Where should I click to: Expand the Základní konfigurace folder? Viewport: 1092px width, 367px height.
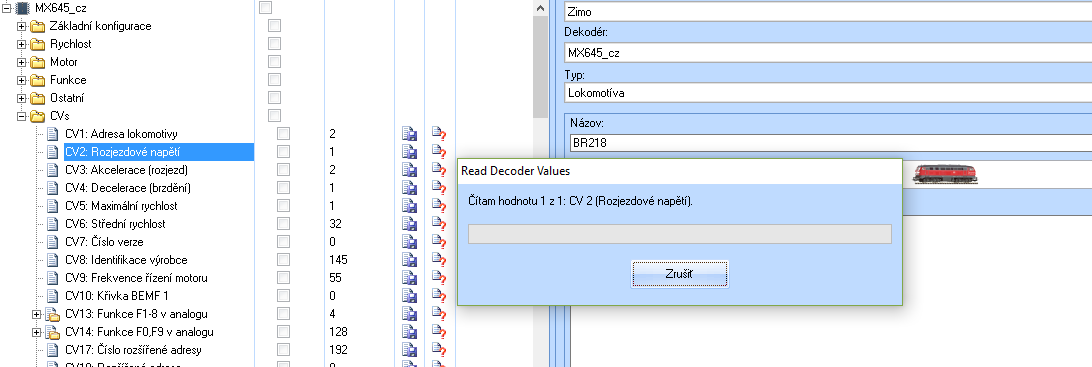tap(22, 26)
